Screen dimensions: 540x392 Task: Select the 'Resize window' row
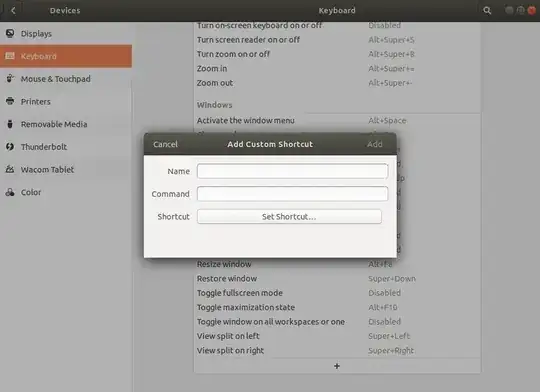[x=337, y=264]
